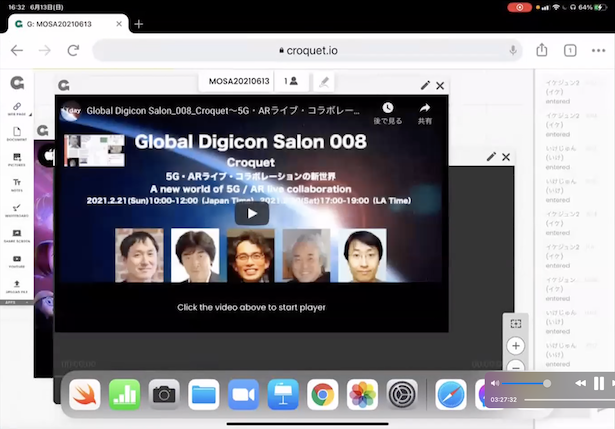Adjust the volume slider in media overlay
The width and height of the screenshot is (615, 429).
click(x=524, y=383)
